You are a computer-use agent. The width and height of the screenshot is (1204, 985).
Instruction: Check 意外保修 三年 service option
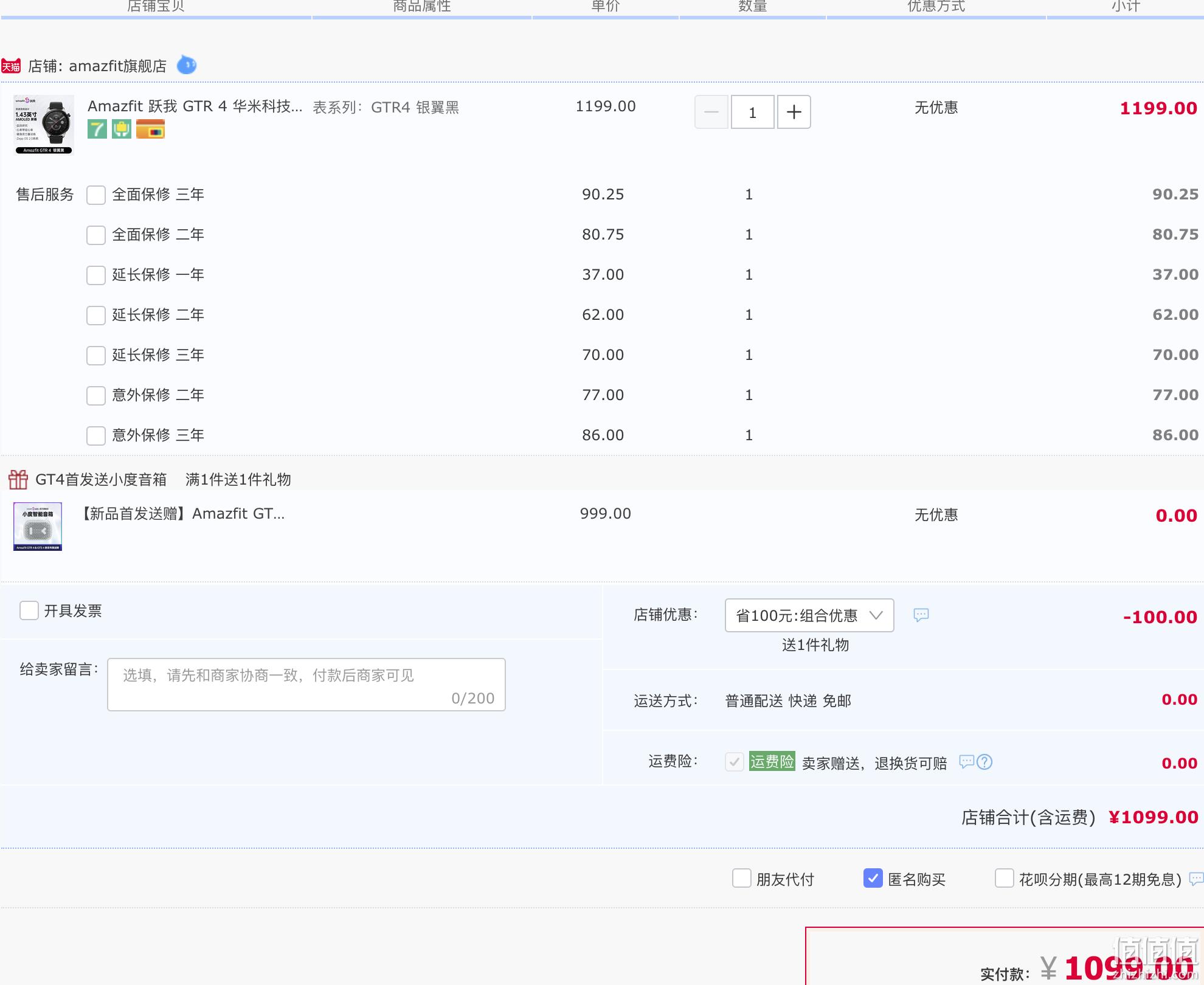[96, 436]
